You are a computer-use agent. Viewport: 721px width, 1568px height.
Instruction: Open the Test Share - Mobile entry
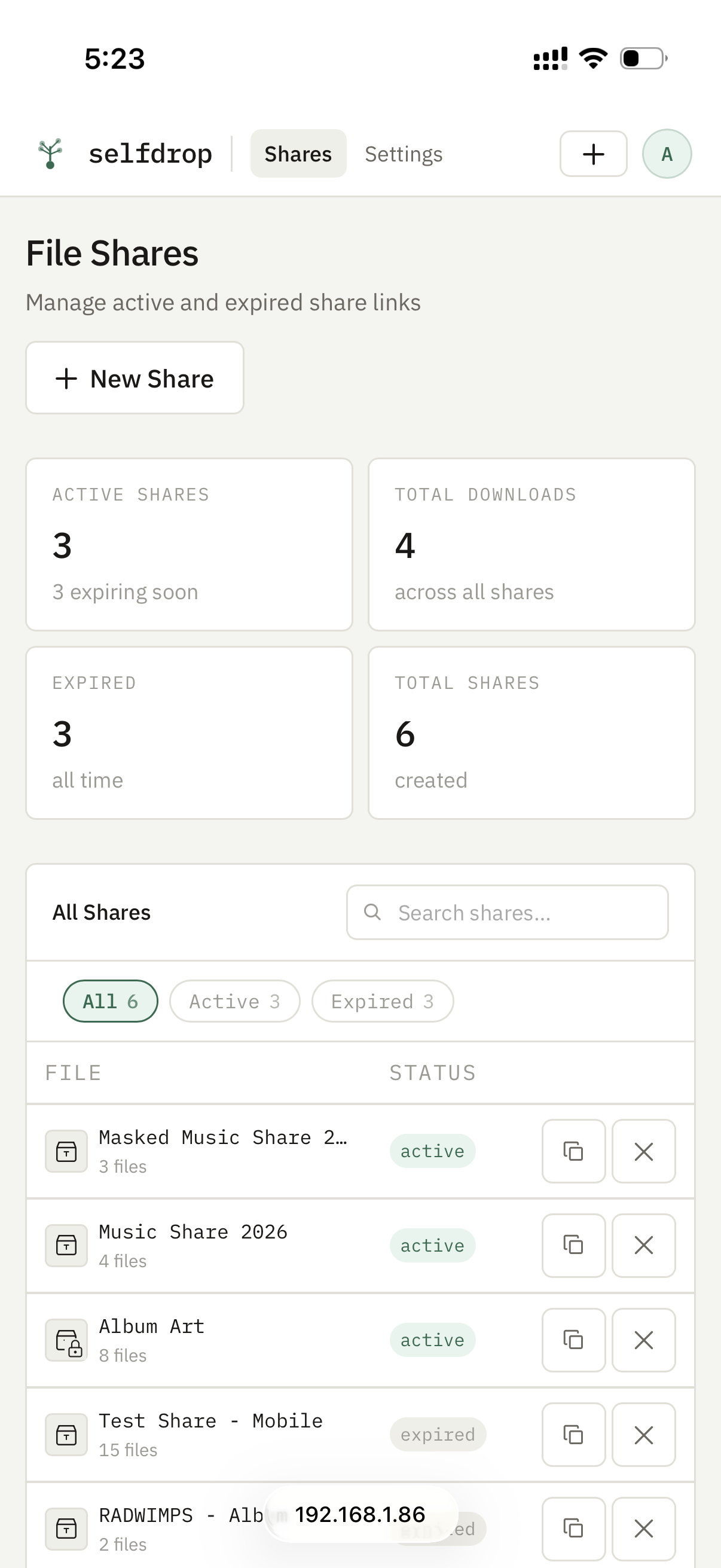click(x=210, y=1421)
